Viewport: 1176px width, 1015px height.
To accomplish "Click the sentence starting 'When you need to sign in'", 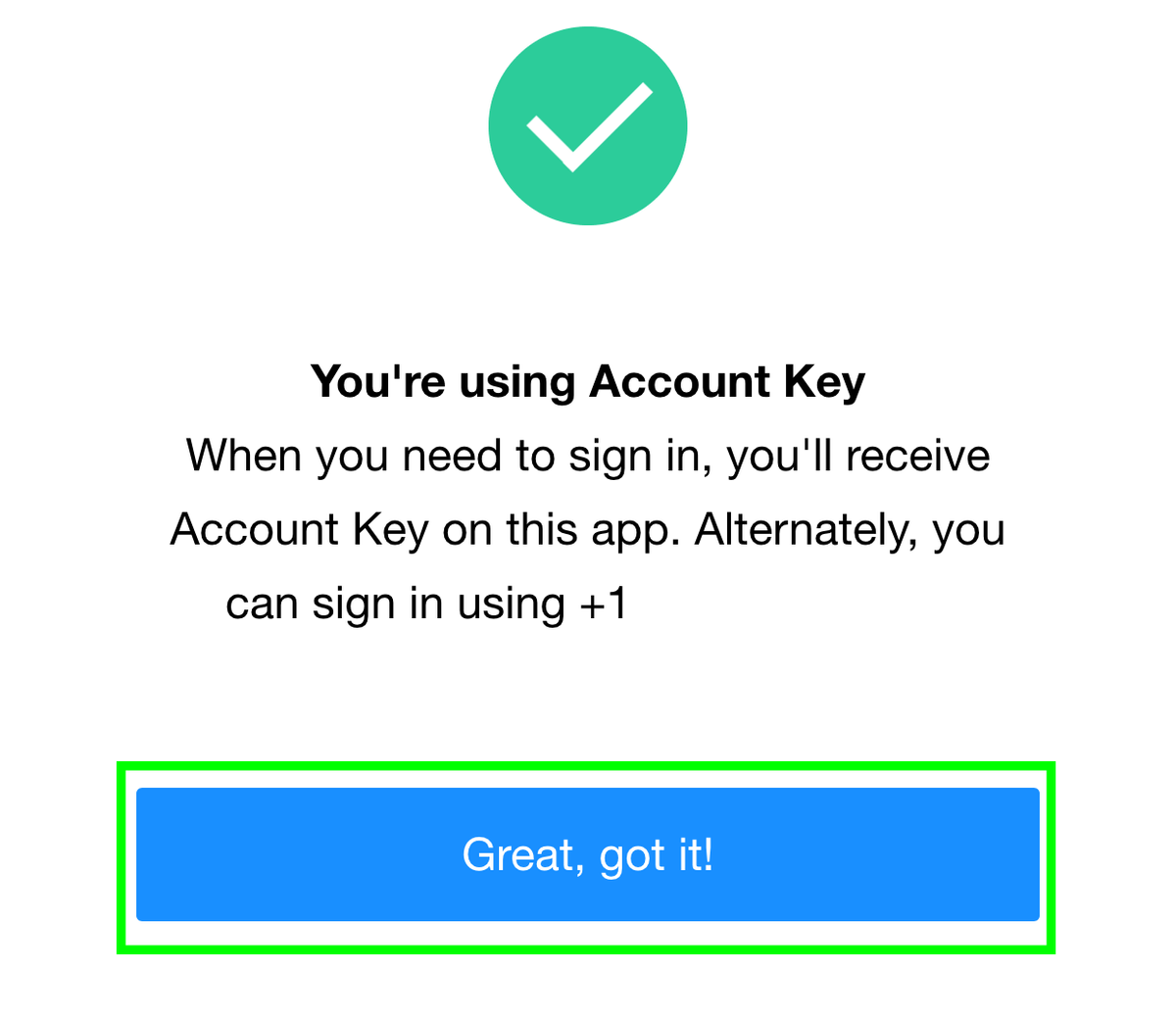I will coord(587,455).
